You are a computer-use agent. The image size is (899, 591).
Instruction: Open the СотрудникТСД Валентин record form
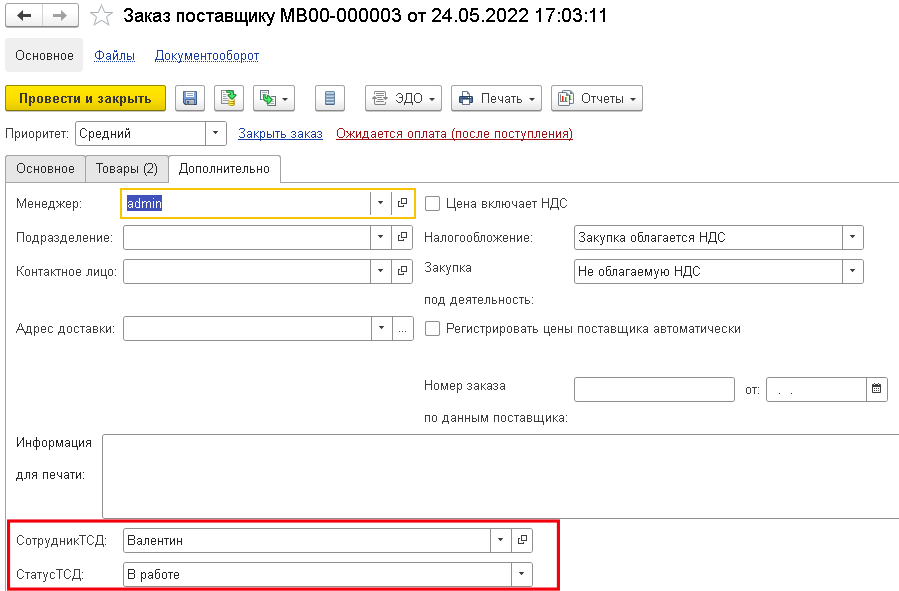pyautogui.click(x=522, y=540)
